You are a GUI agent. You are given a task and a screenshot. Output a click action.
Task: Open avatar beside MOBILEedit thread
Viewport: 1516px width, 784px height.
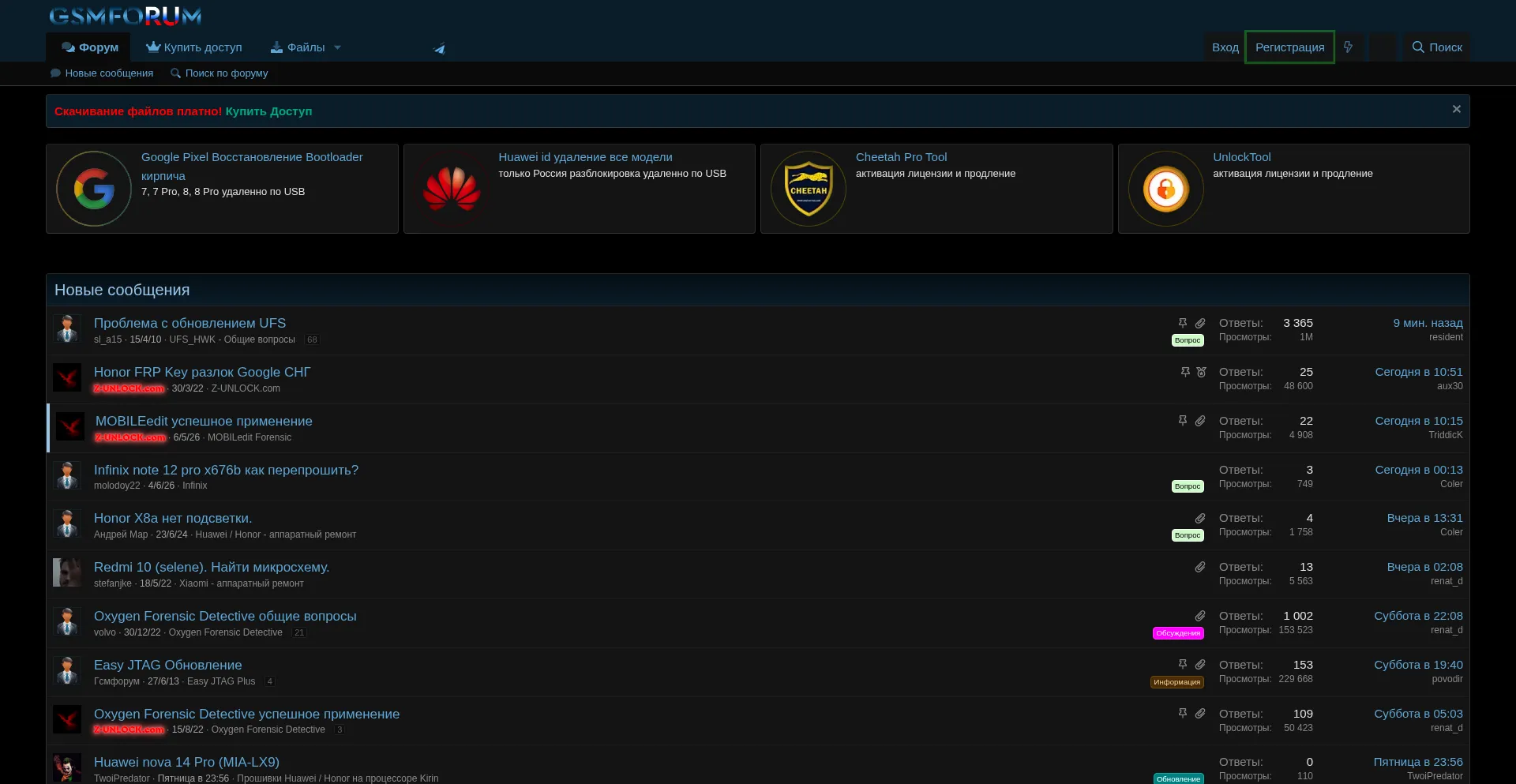click(x=70, y=426)
